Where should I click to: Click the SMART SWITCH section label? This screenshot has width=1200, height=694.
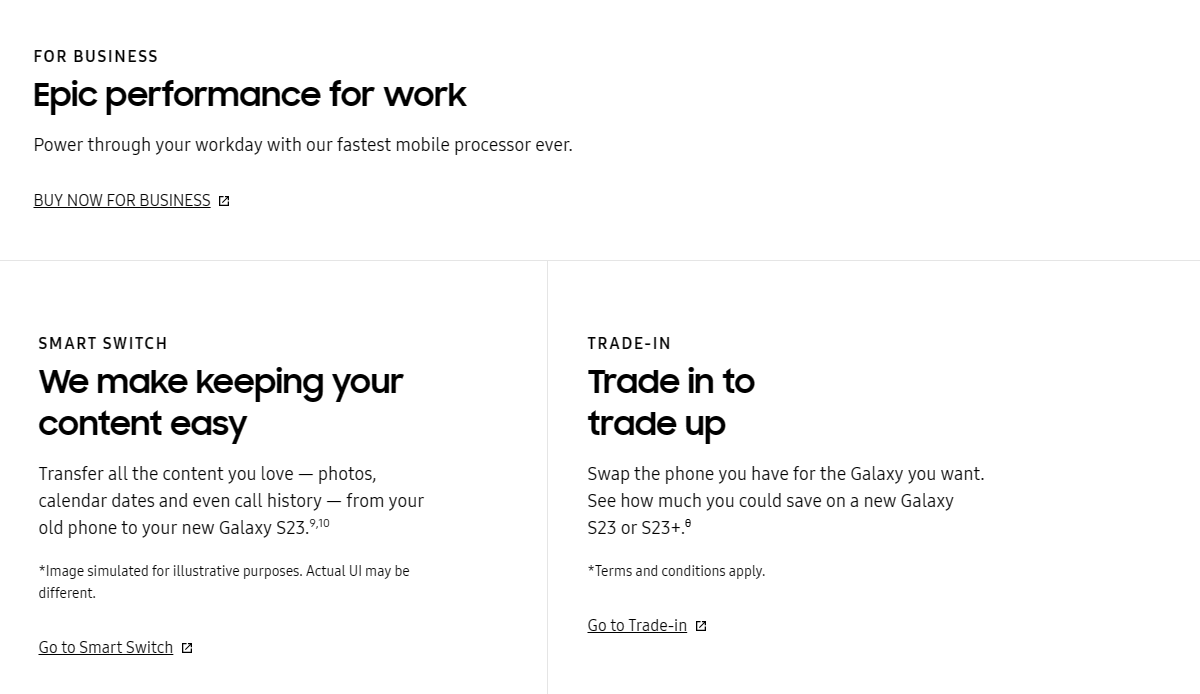103,343
